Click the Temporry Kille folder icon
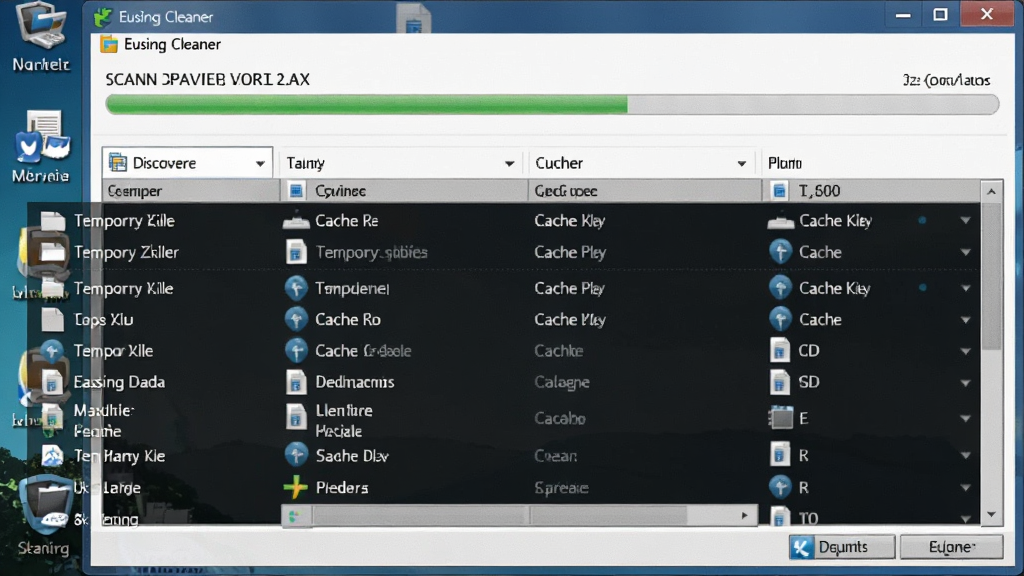Image resolution: width=1024 pixels, height=576 pixels. coord(53,221)
